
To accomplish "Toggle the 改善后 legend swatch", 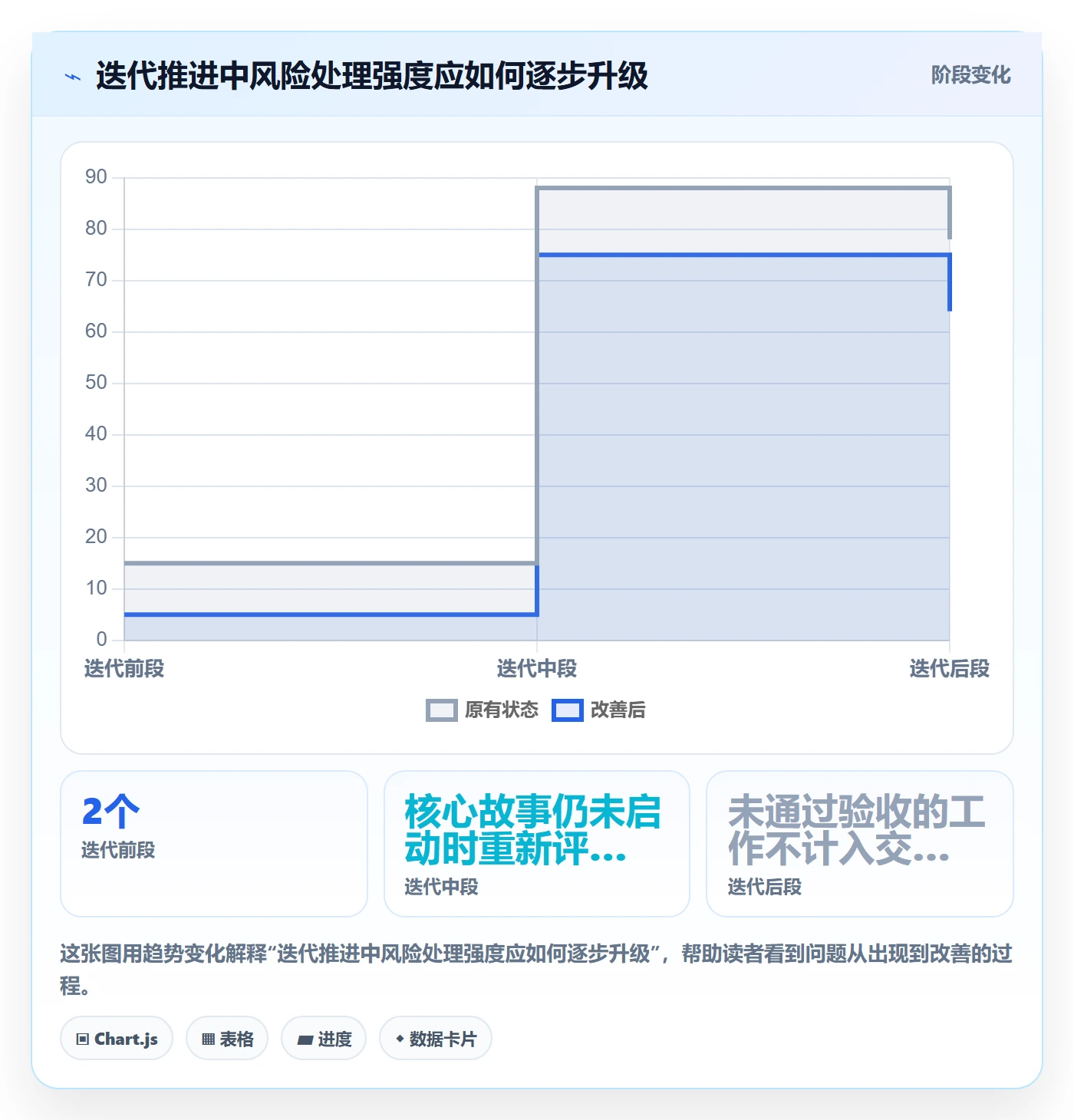I will (x=568, y=710).
